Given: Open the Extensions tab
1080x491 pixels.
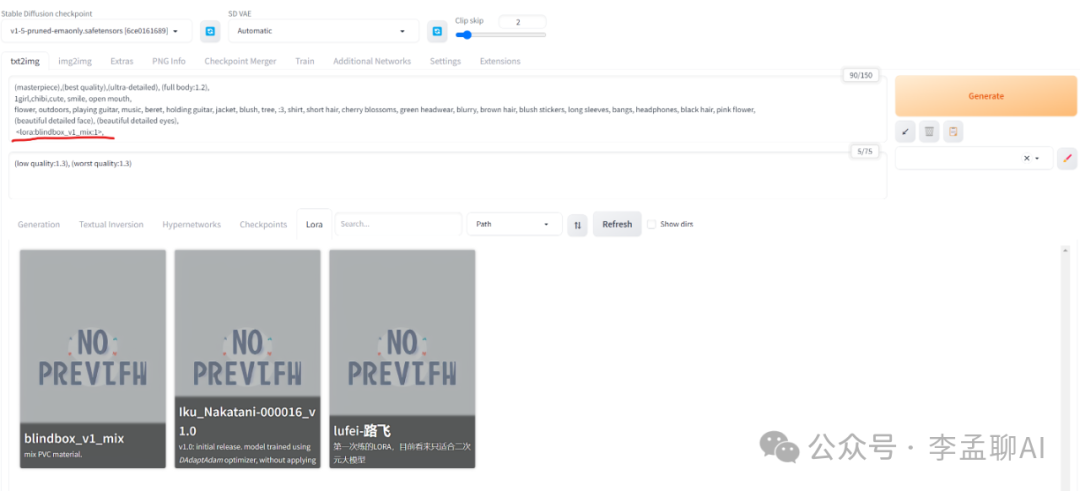Looking at the screenshot, I should 500,61.
